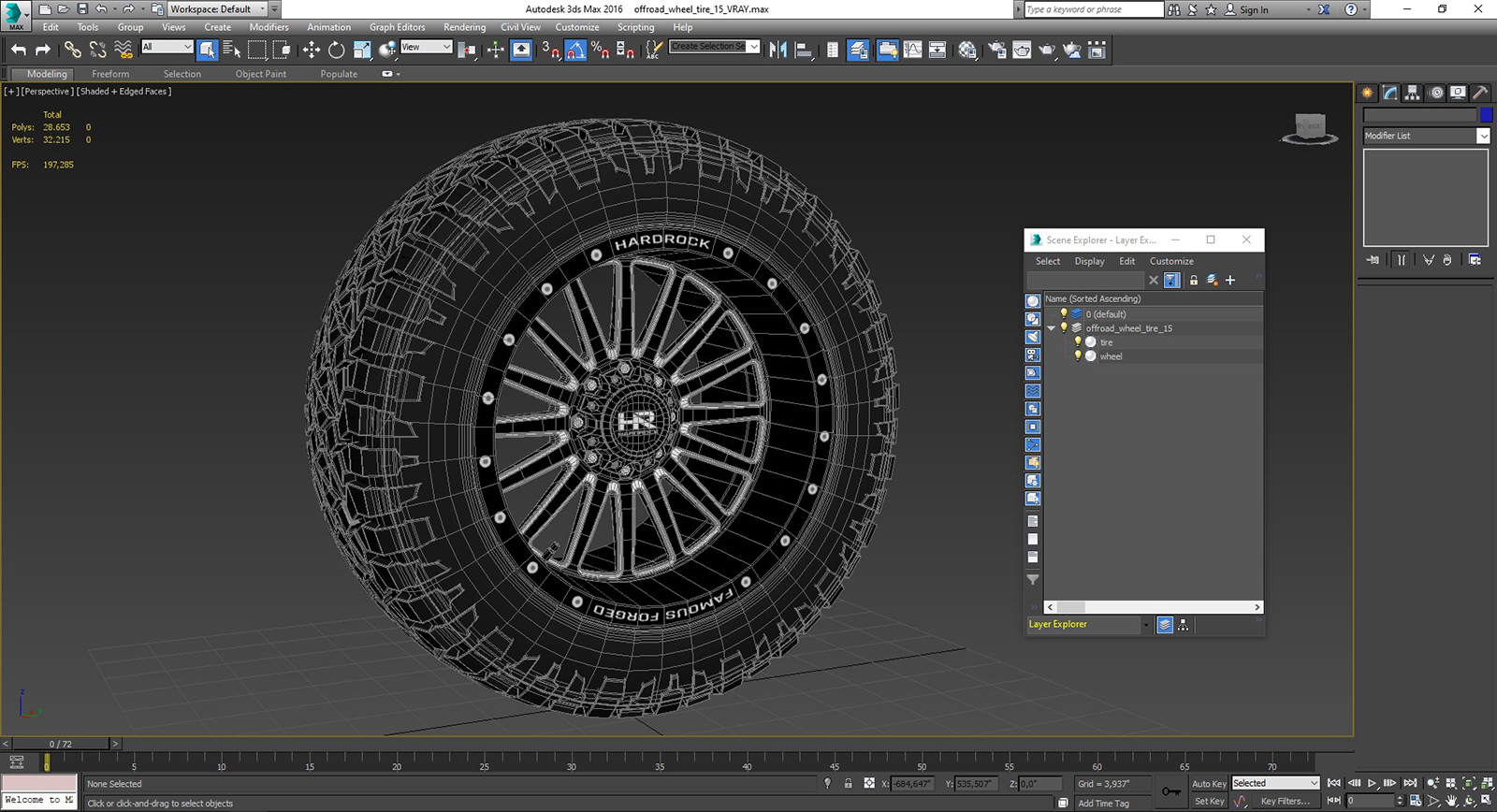Screen dimensions: 1497x812
Task: Open the Workspace Default dropdown
Action: [217, 9]
